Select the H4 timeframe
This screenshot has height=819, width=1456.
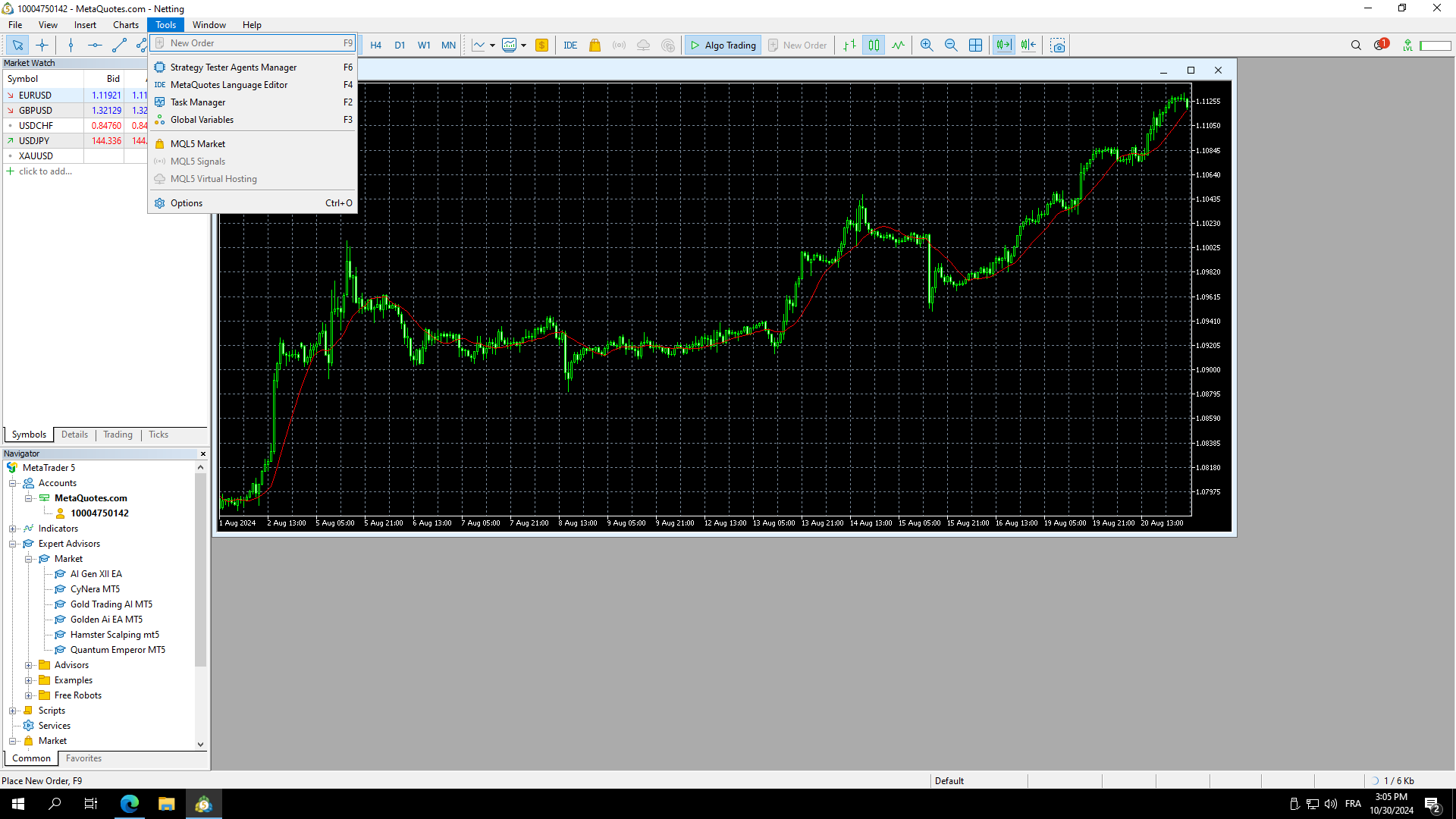tap(375, 45)
